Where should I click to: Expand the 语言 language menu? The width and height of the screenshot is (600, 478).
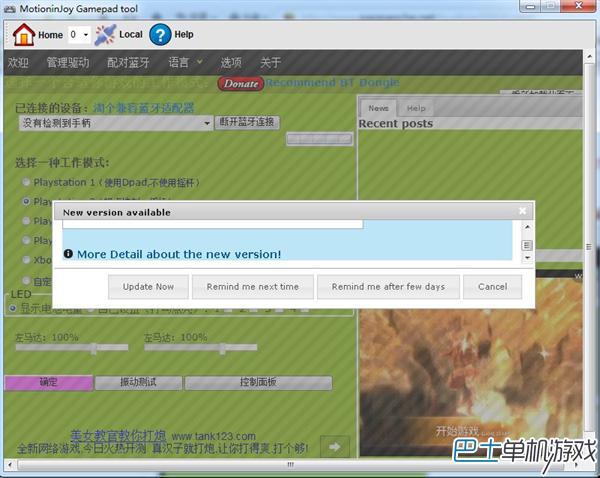point(185,62)
